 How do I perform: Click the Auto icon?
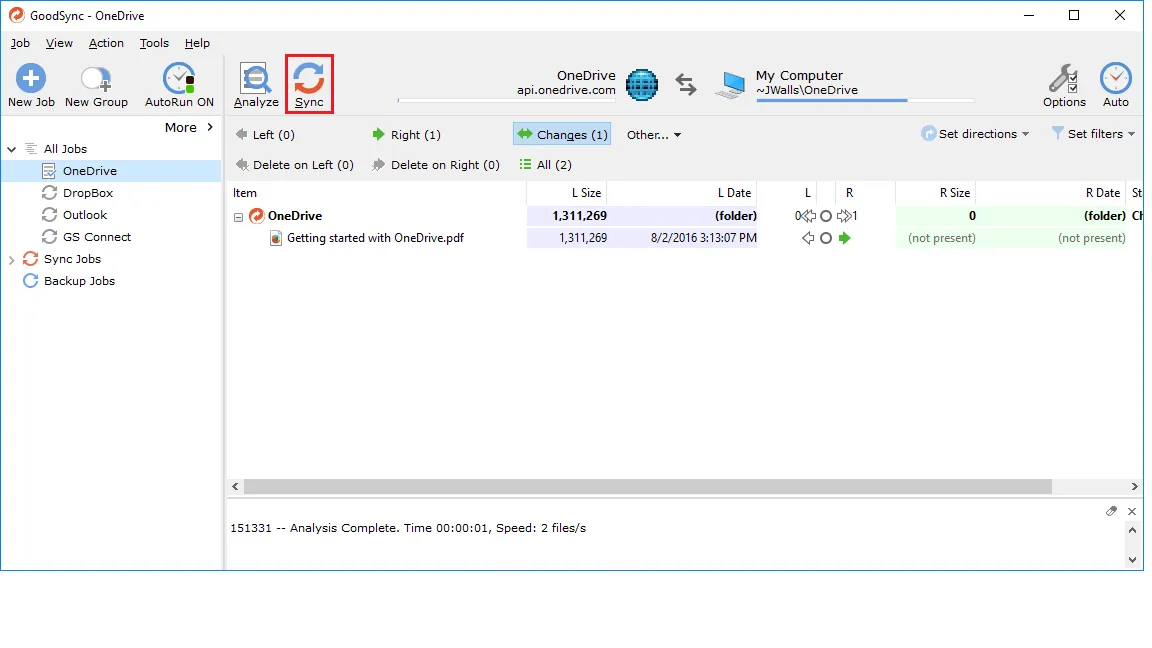1116,84
